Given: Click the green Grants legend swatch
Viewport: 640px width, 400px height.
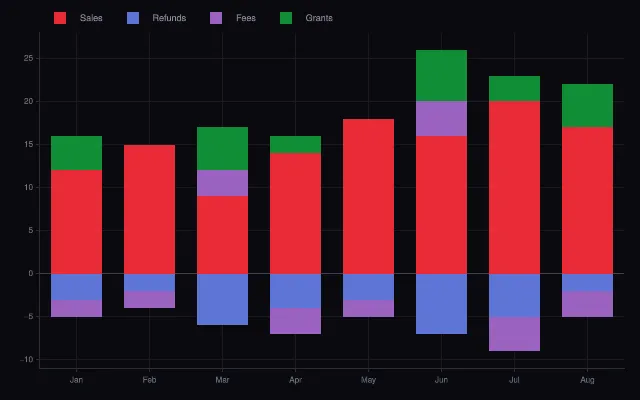Looking at the screenshot, I should tap(286, 18).
